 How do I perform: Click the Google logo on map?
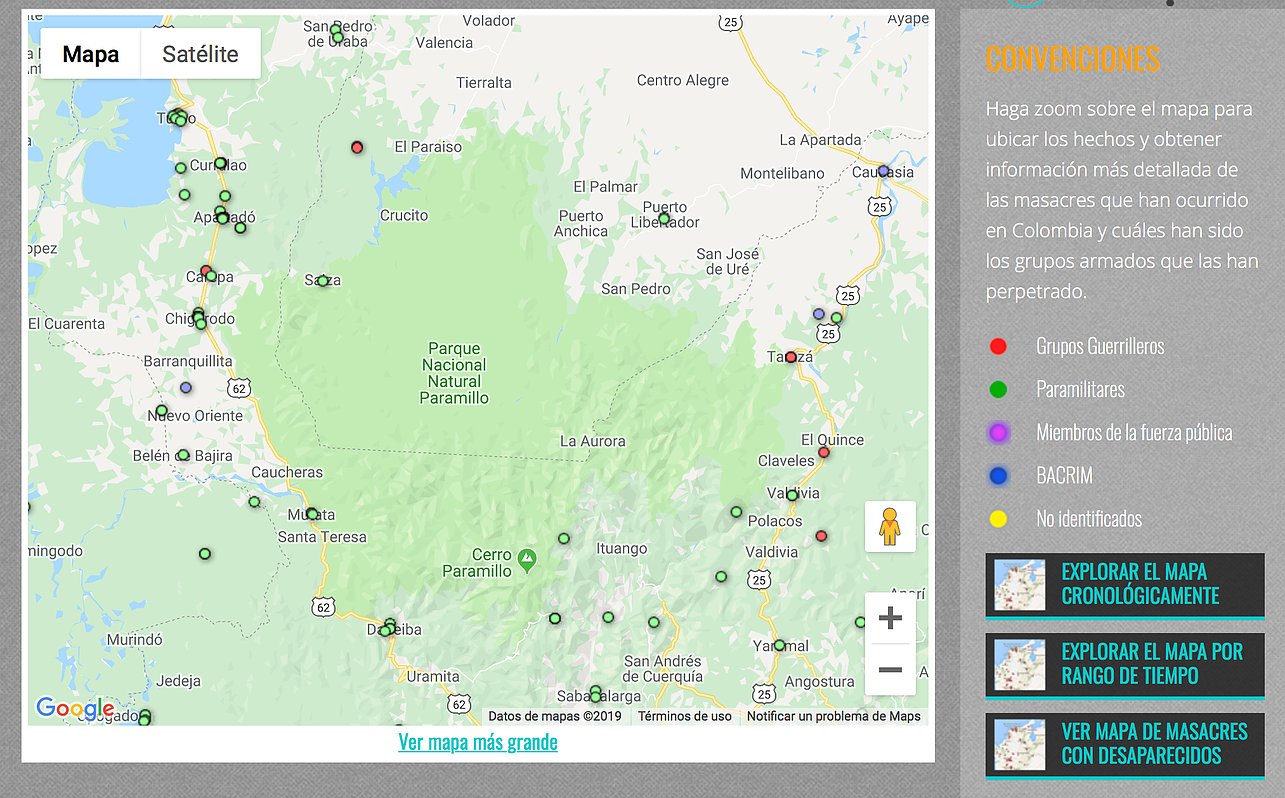[75, 709]
